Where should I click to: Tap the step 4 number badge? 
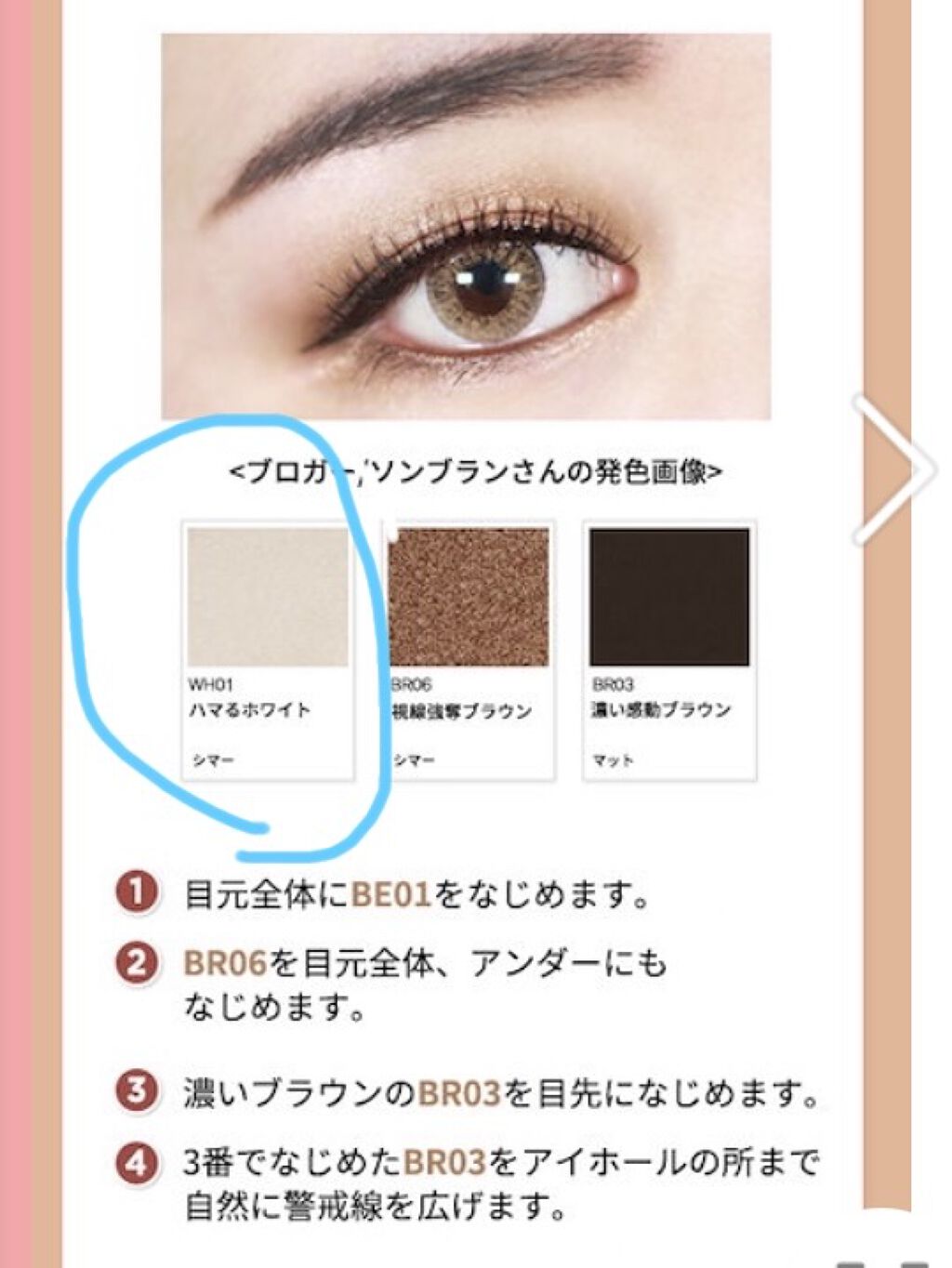click(137, 1162)
